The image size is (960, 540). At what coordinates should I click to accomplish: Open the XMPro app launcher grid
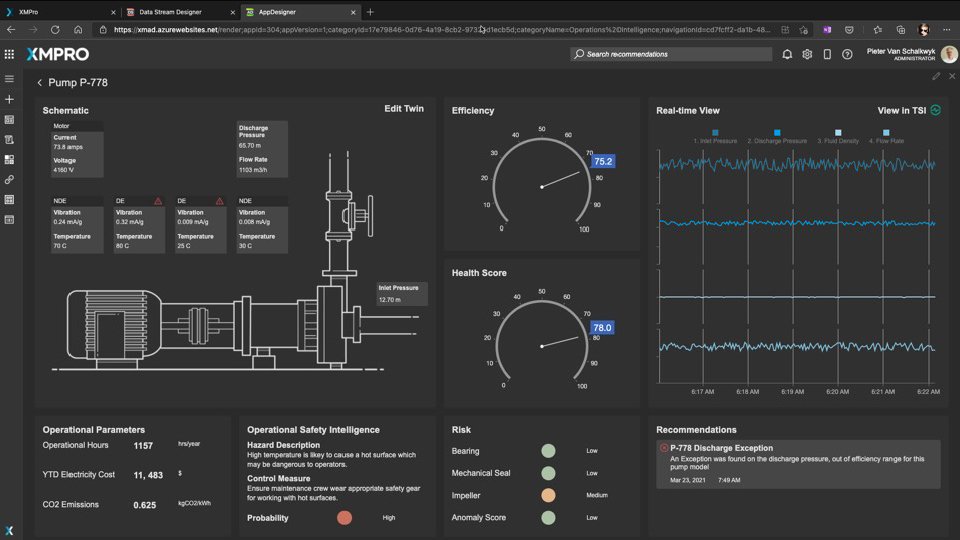pos(9,54)
